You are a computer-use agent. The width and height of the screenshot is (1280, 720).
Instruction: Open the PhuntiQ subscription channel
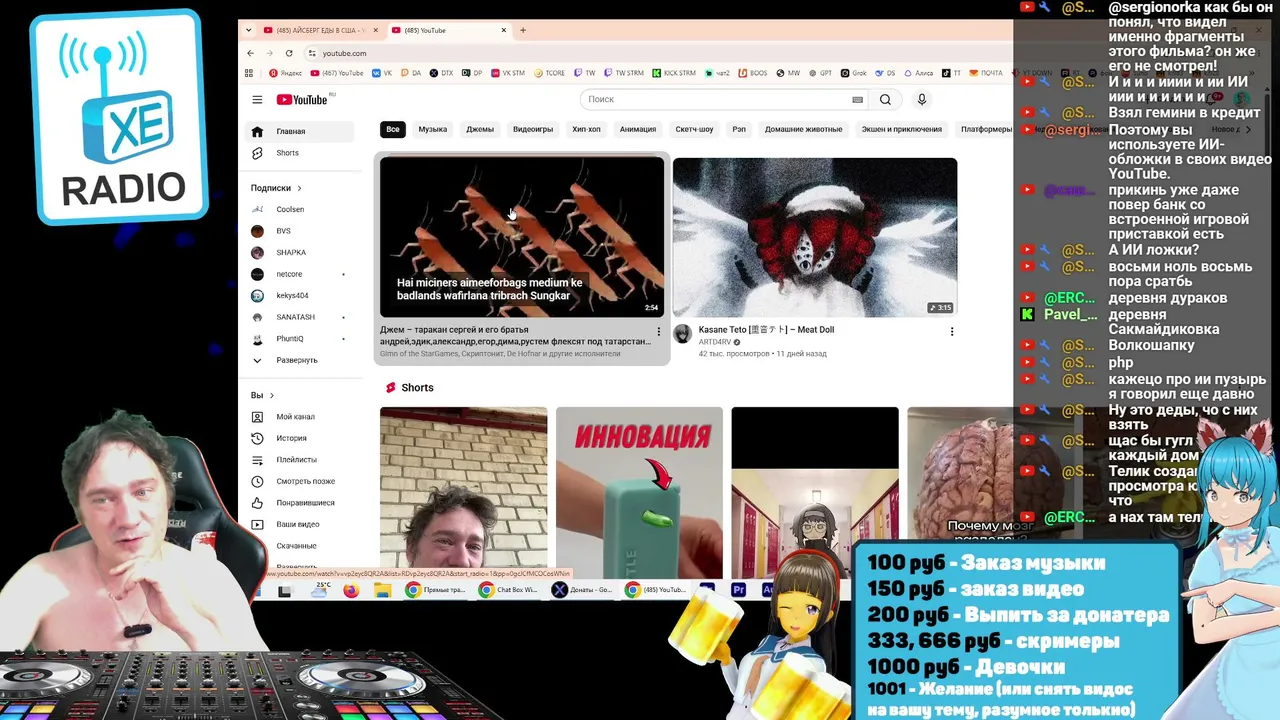click(300, 338)
